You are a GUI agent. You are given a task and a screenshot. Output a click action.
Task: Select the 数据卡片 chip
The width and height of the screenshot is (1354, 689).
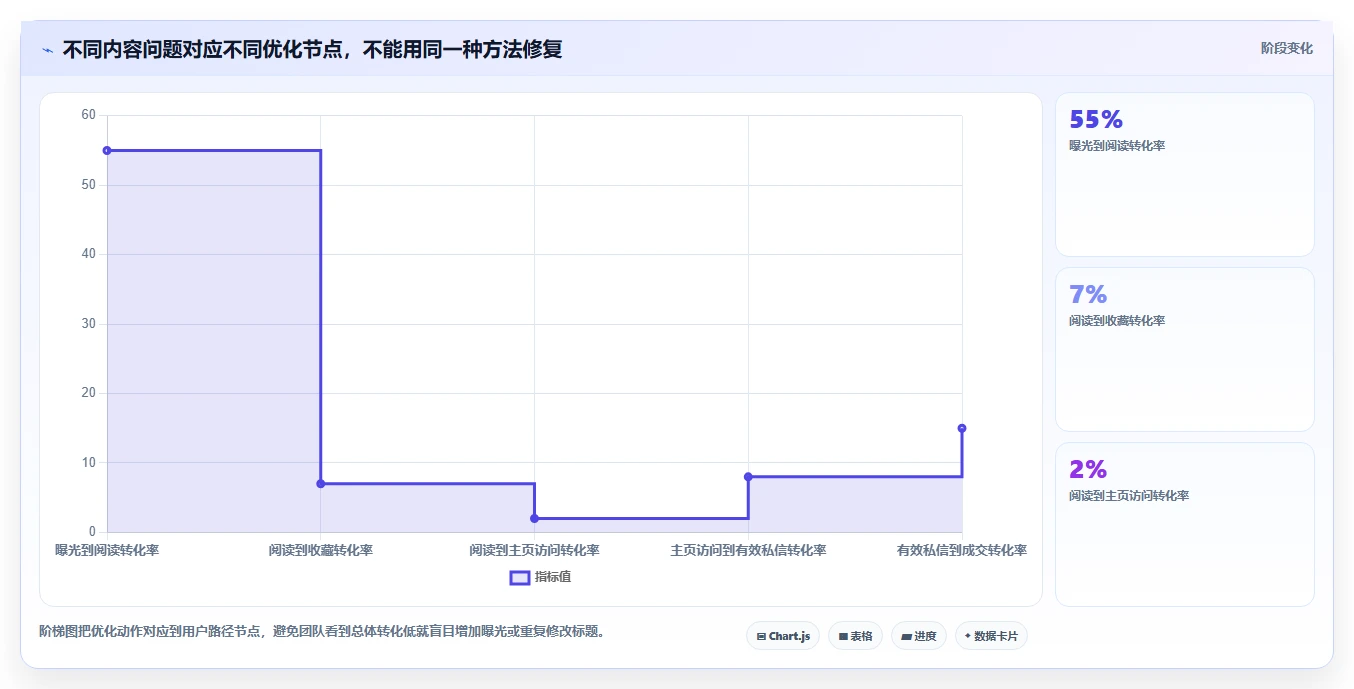[991, 636]
